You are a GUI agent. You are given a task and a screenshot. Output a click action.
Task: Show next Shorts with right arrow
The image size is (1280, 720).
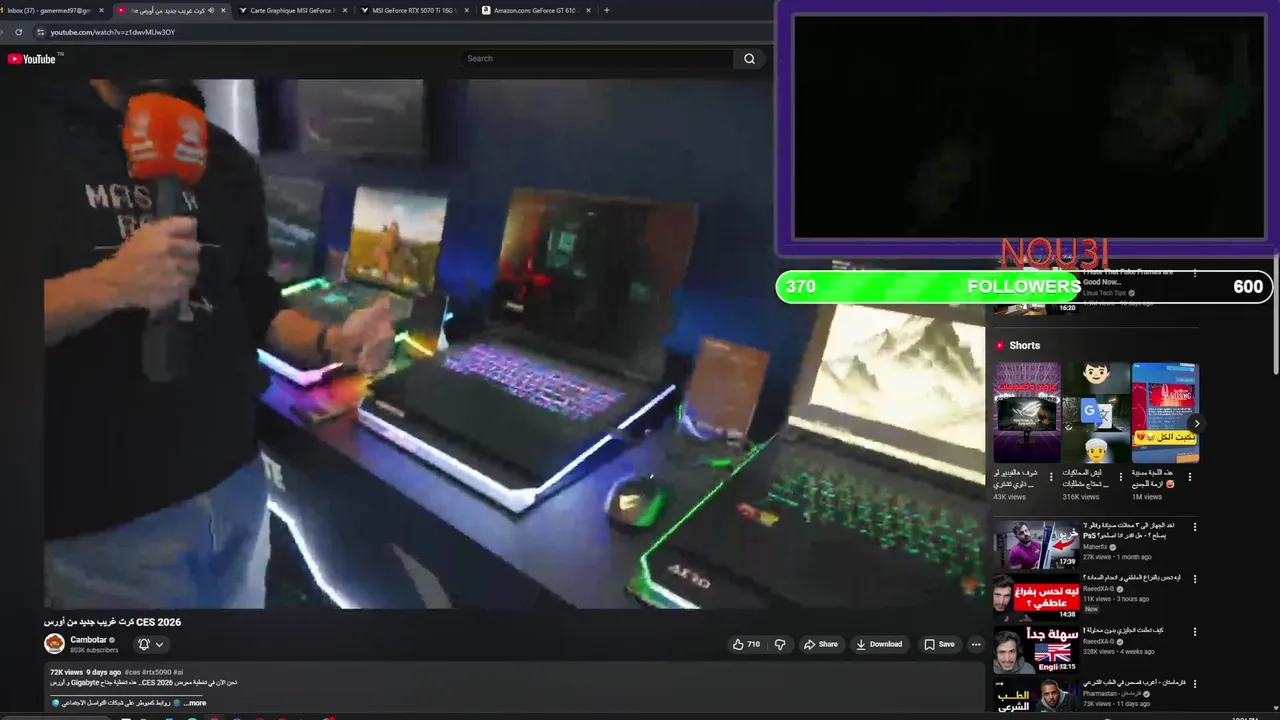point(1197,424)
